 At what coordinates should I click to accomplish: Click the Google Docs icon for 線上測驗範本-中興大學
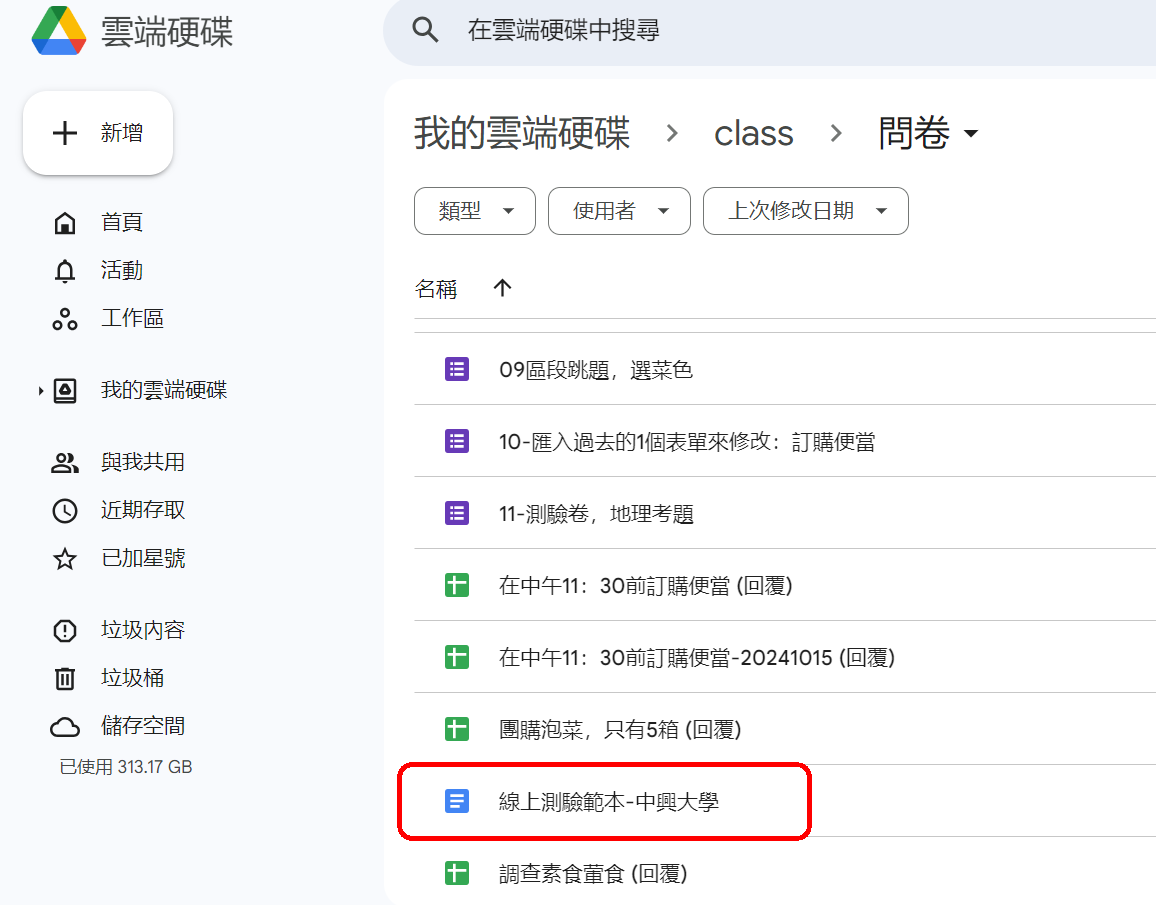pos(457,801)
